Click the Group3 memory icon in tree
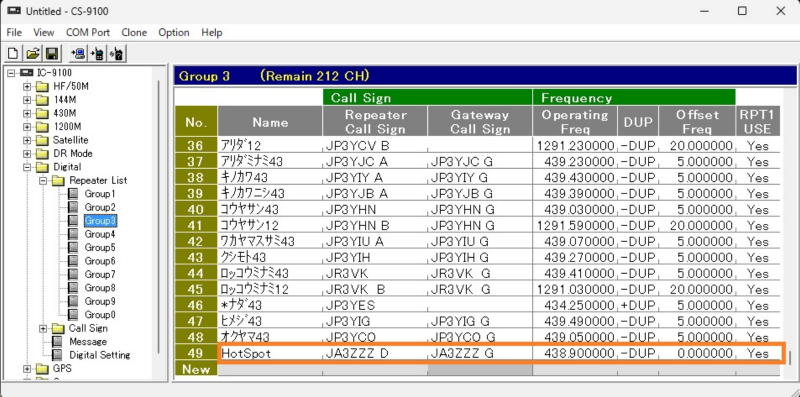 [x=74, y=220]
